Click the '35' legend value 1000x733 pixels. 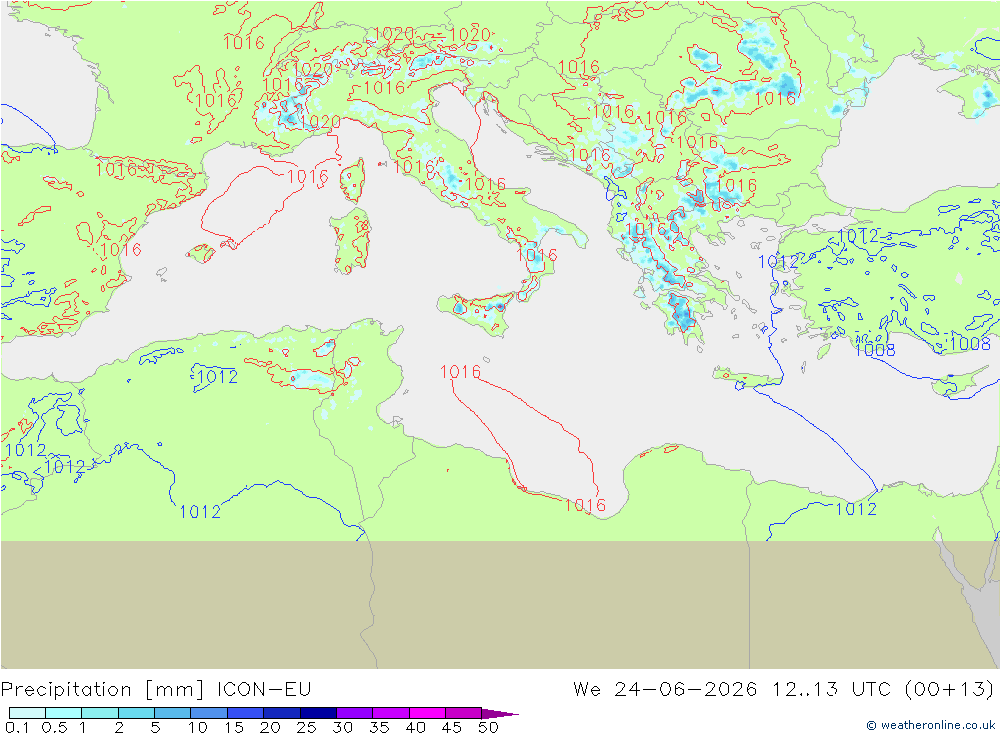(379, 727)
